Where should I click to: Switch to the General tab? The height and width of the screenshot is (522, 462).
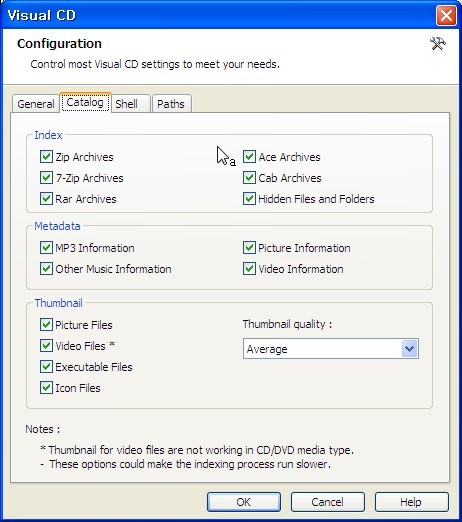tap(36, 104)
